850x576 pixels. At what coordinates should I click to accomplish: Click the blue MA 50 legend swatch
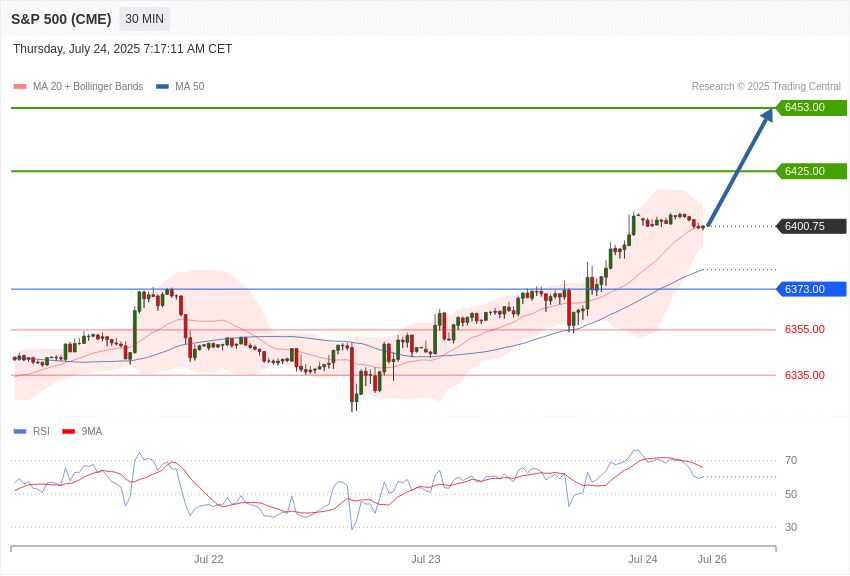point(162,87)
